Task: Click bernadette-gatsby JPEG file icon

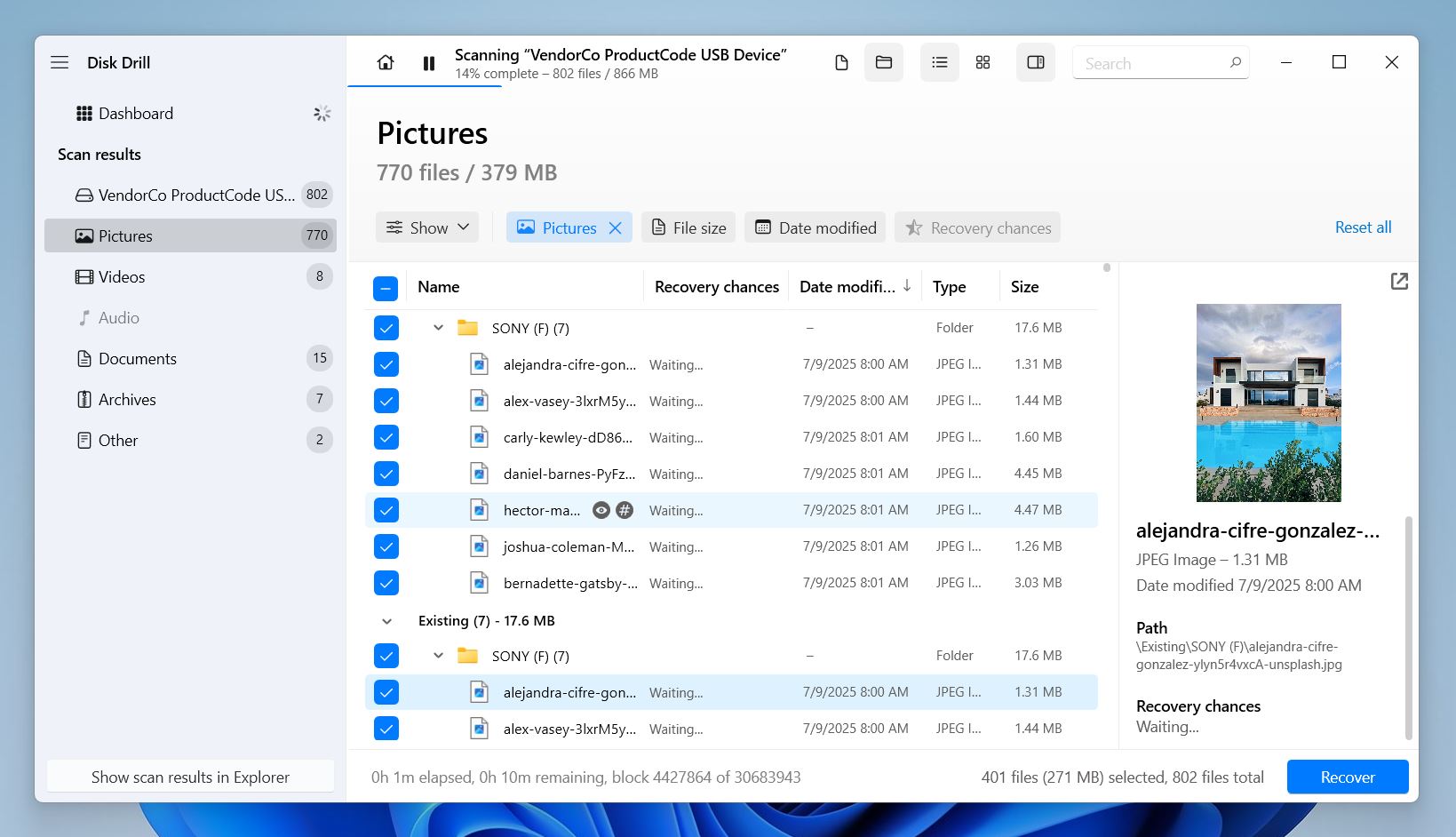Action: tap(479, 583)
